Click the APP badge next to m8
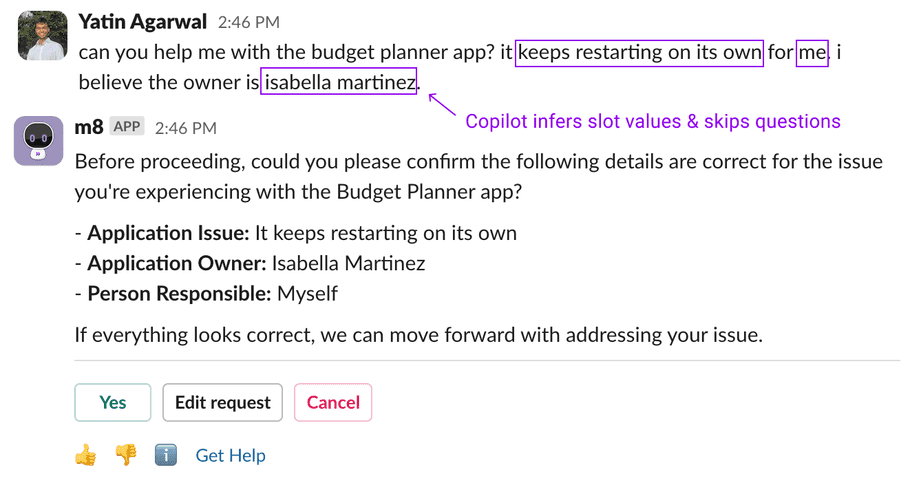Image resolution: width=910 pixels, height=480 pixels. pos(127,127)
